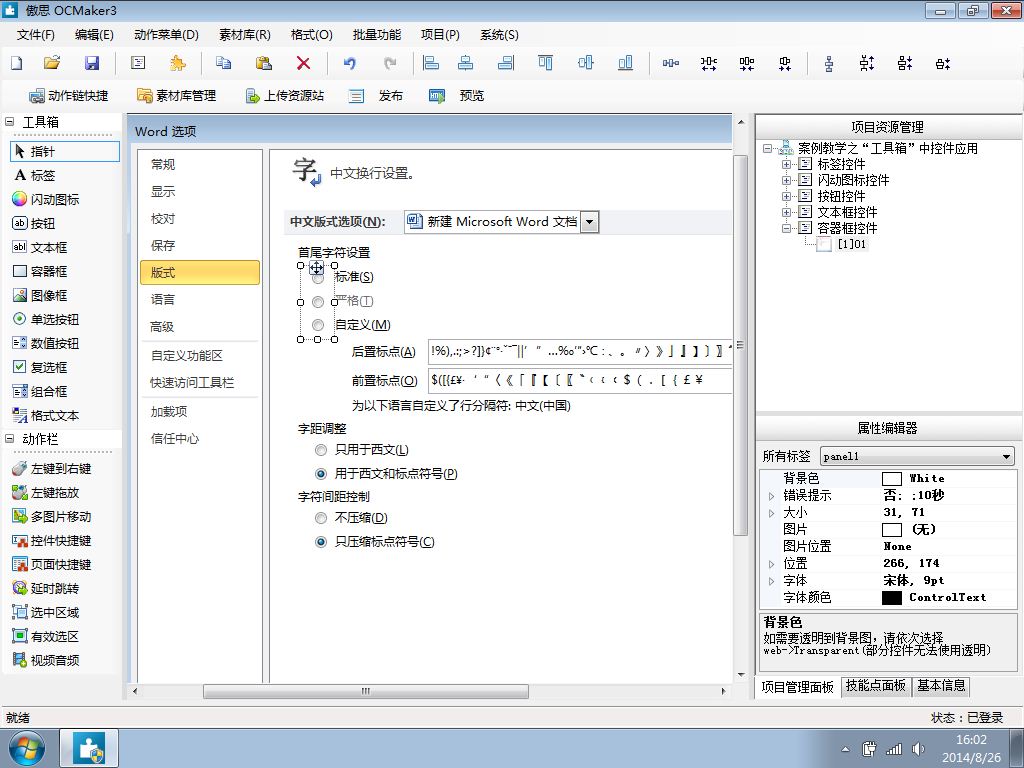
Task: Select the 单选按钮 tool in toolbox
Action: (x=46, y=319)
